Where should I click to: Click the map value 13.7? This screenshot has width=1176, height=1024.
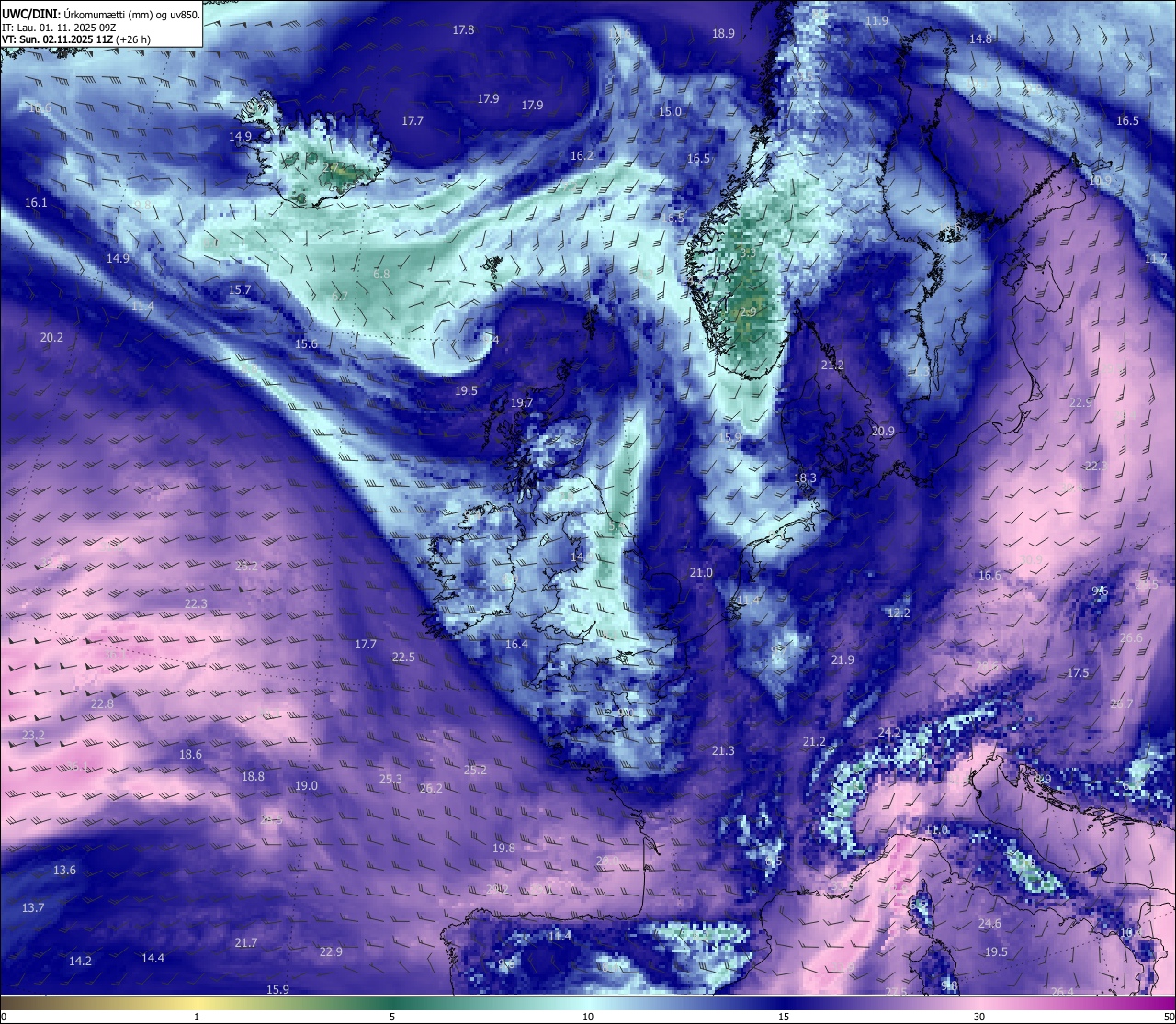(33, 908)
